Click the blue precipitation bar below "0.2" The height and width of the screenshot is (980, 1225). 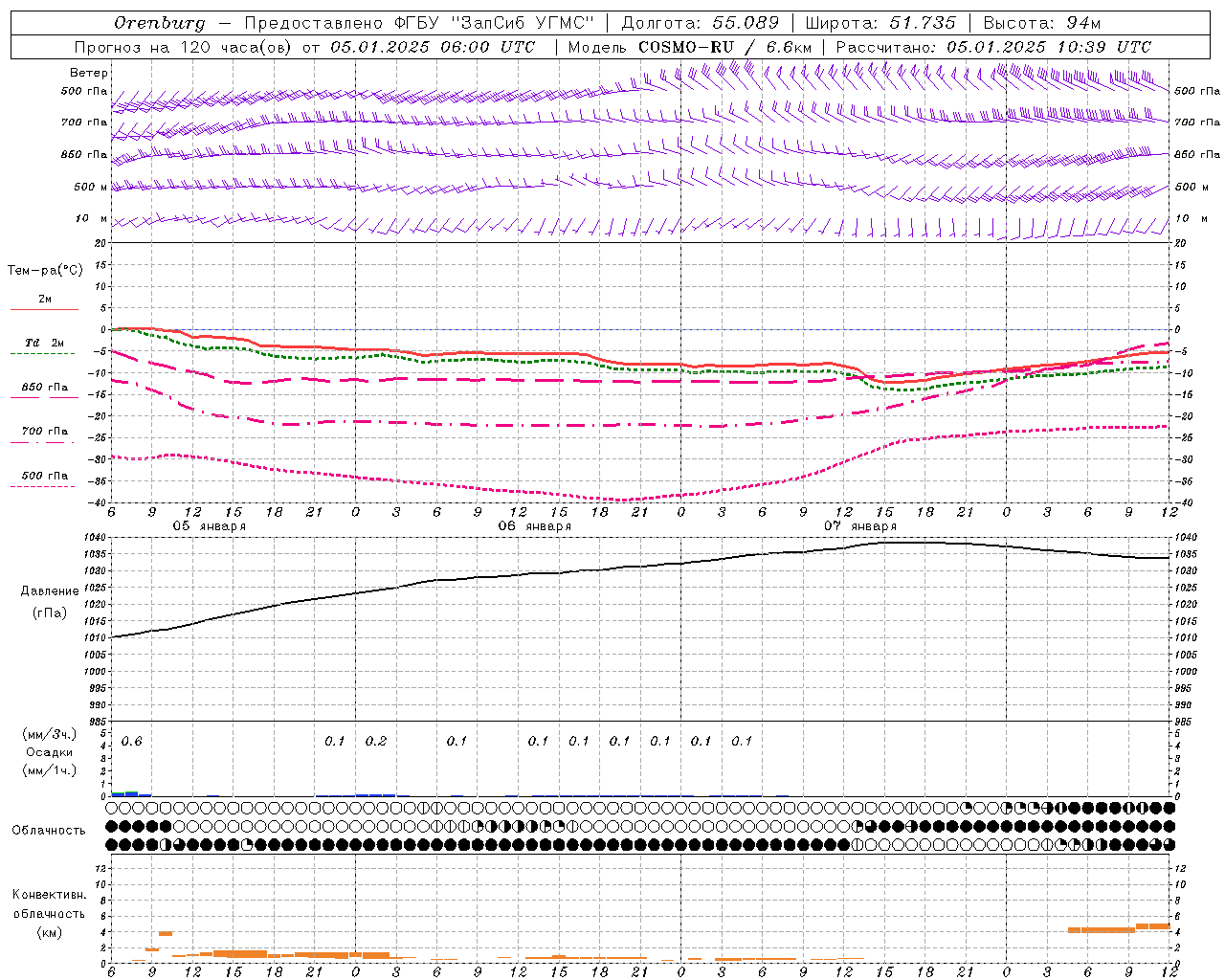tap(375, 795)
